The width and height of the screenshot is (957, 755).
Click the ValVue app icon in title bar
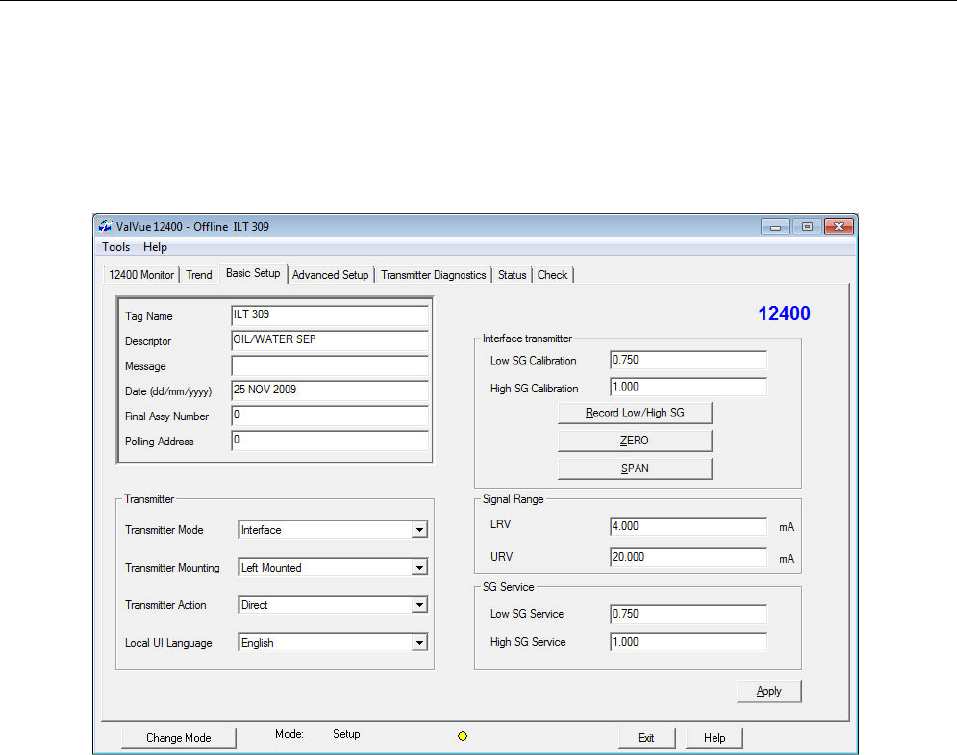(x=105, y=226)
